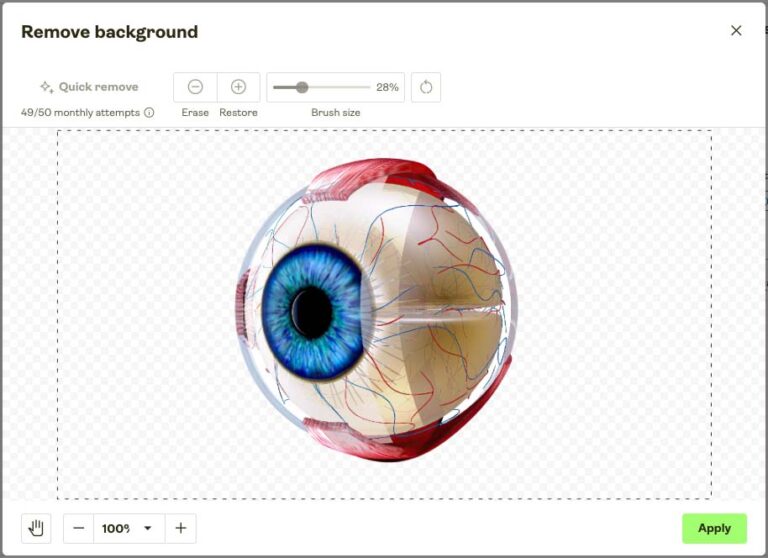Click the 100% zoom value field
Viewport: 768px width, 558px height.
point(116,528)
